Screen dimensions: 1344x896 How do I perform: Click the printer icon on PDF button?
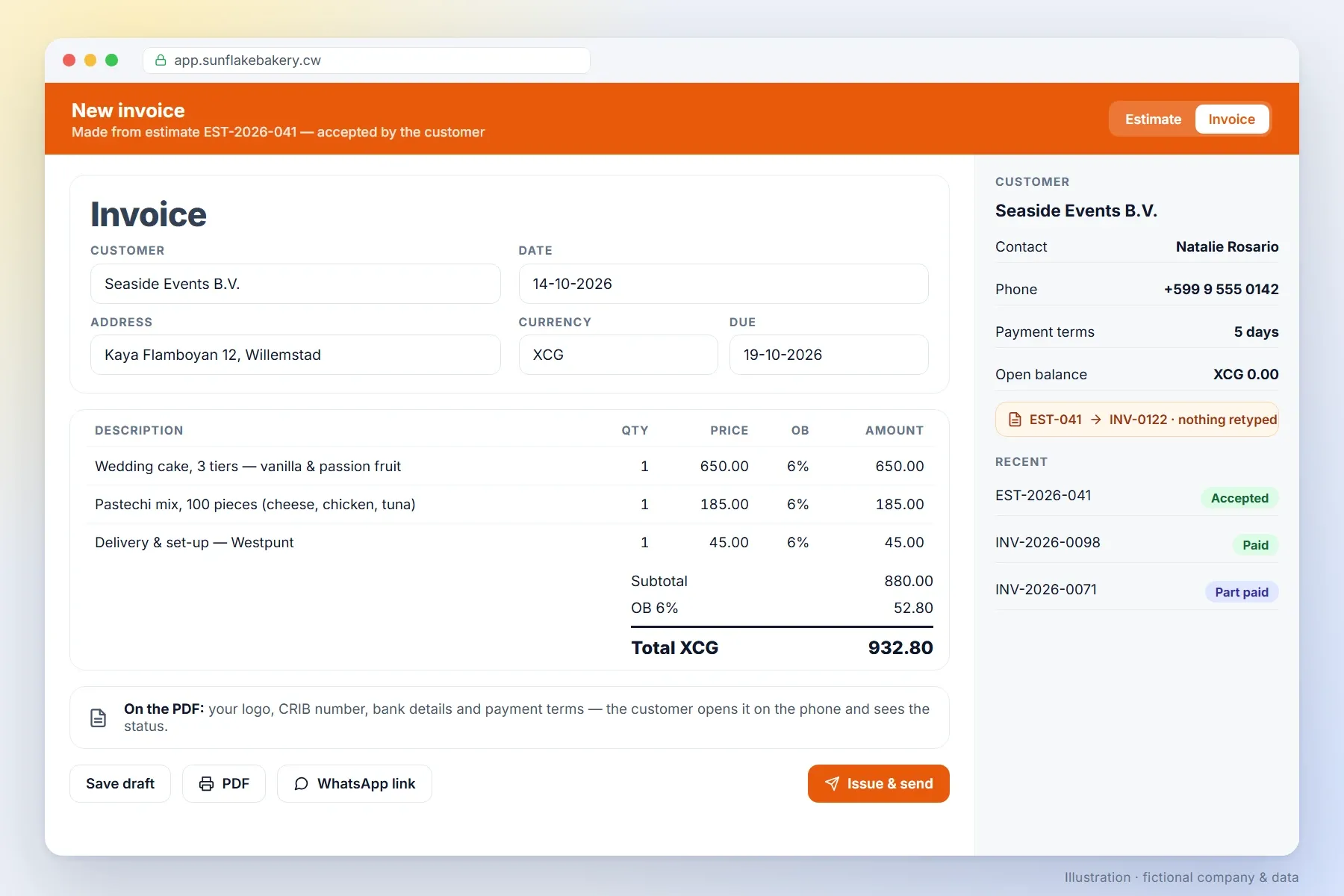pos(206,784)
